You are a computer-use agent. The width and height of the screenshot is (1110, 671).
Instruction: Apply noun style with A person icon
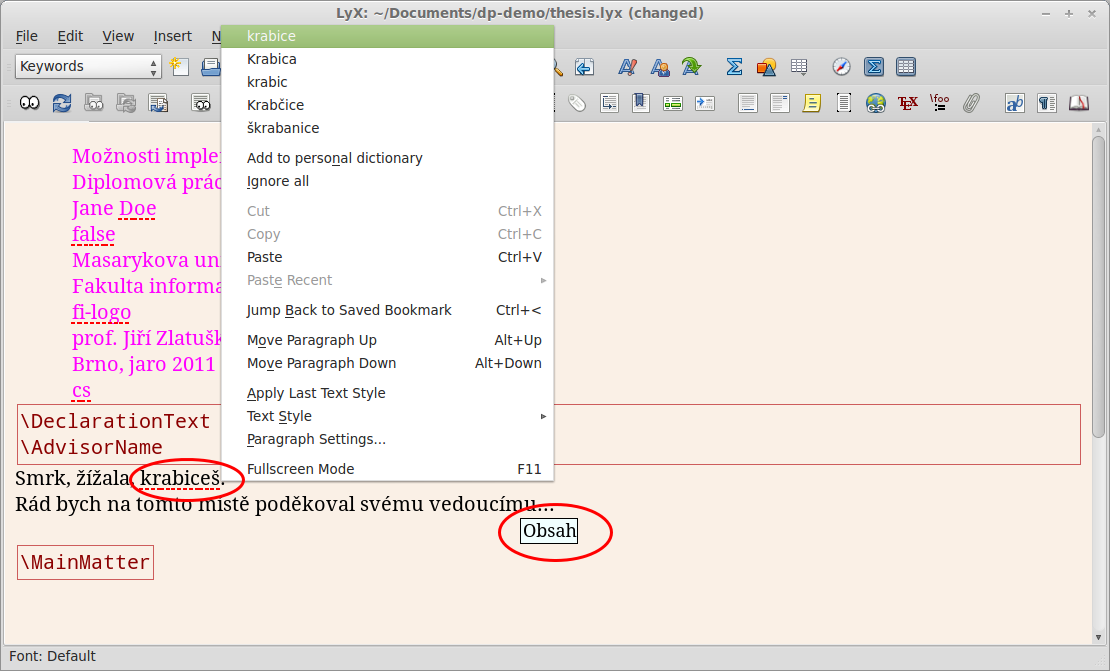pyautogui.click(x=660, y=67)
